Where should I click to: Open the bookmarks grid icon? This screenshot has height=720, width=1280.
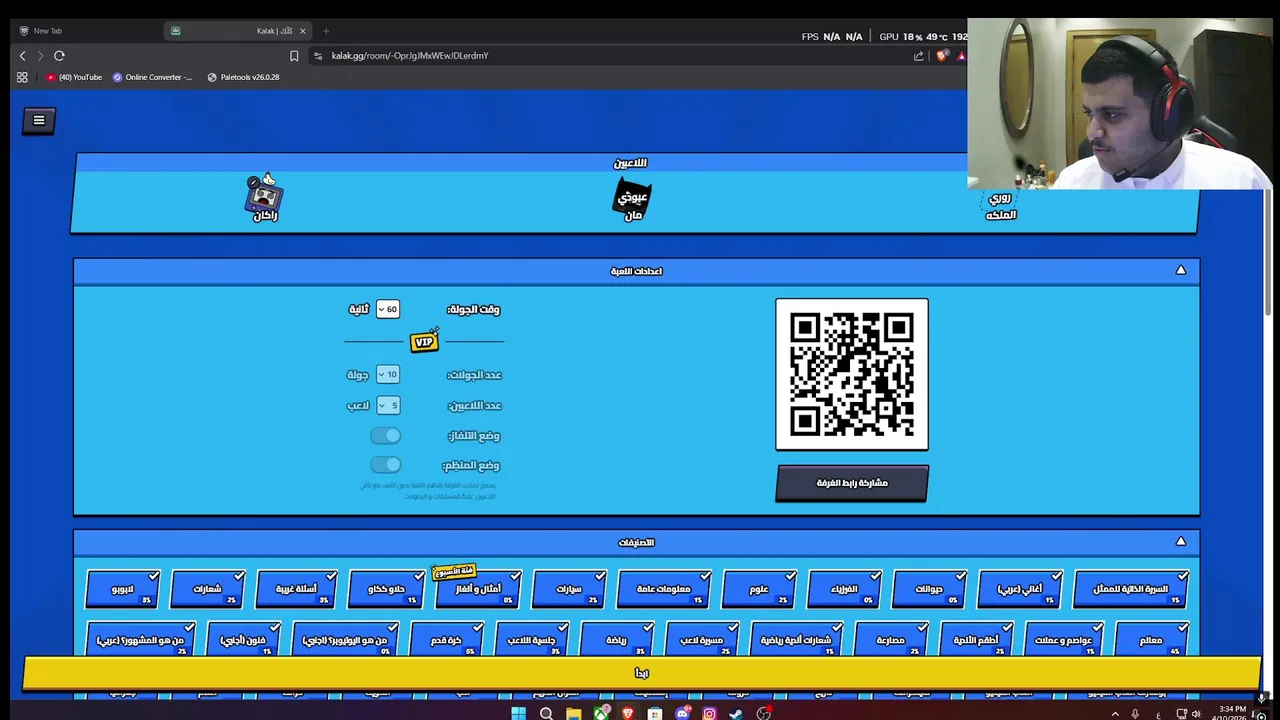click(22, 77)
